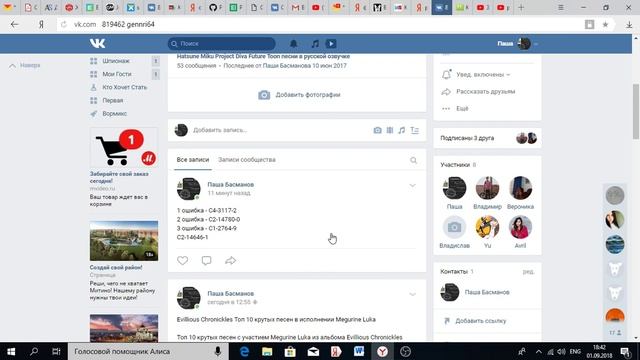Expand Ещё menu in right panel

462,109
